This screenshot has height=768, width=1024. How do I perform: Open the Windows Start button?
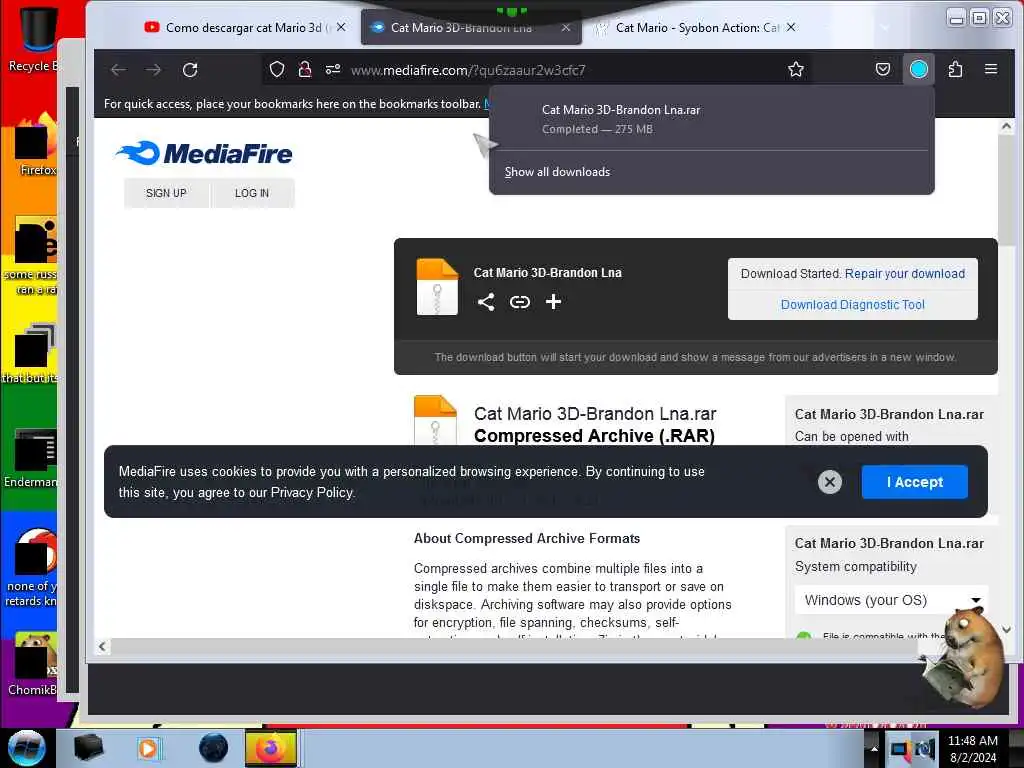tap(26, 748)
